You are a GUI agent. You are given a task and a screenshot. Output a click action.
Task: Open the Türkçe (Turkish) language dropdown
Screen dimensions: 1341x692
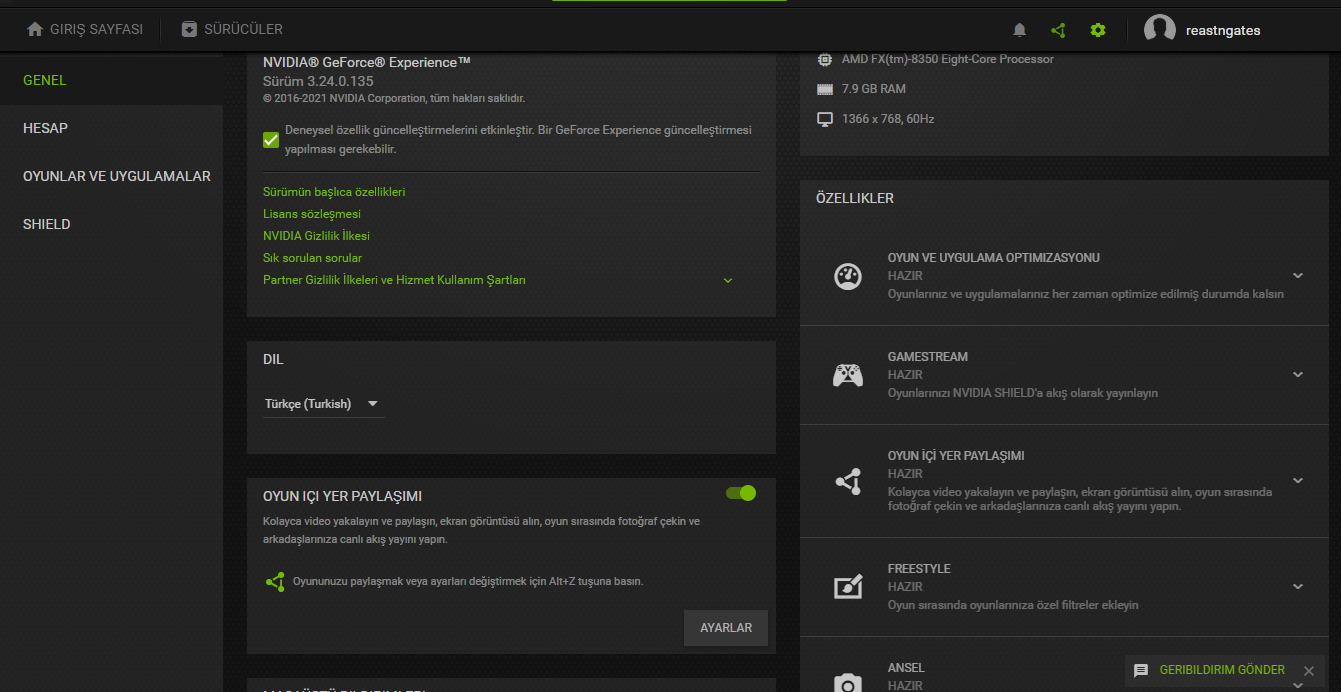[322, 404]
